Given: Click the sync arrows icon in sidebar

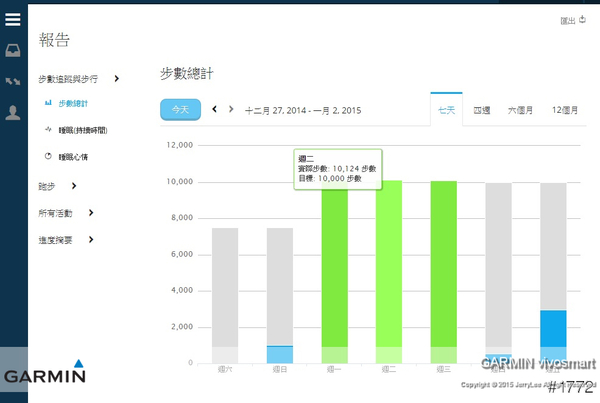Looking at the screenshot, I should 13,81.
